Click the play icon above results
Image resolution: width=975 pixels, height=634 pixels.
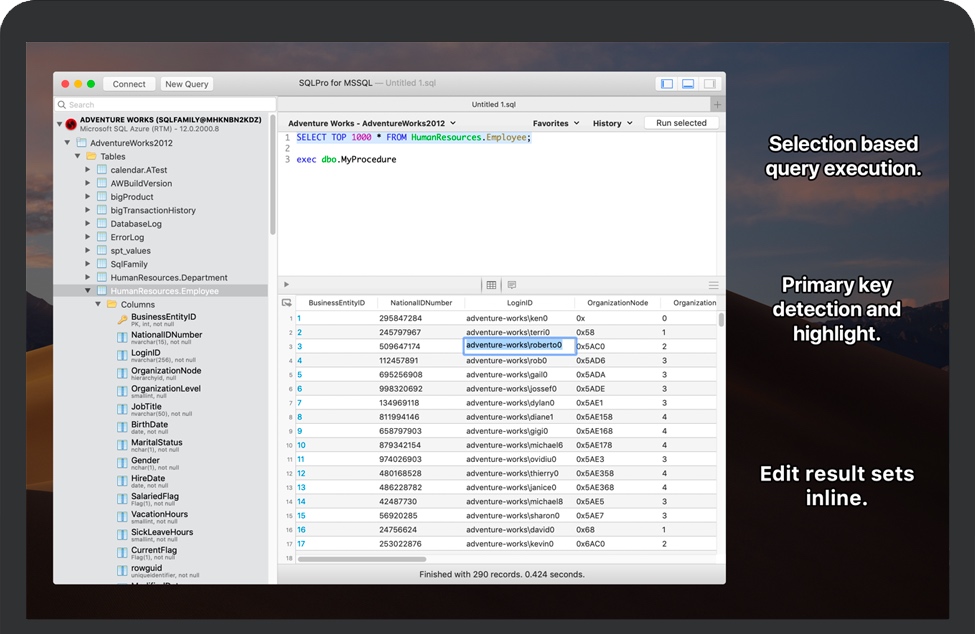tap(287, 285)
